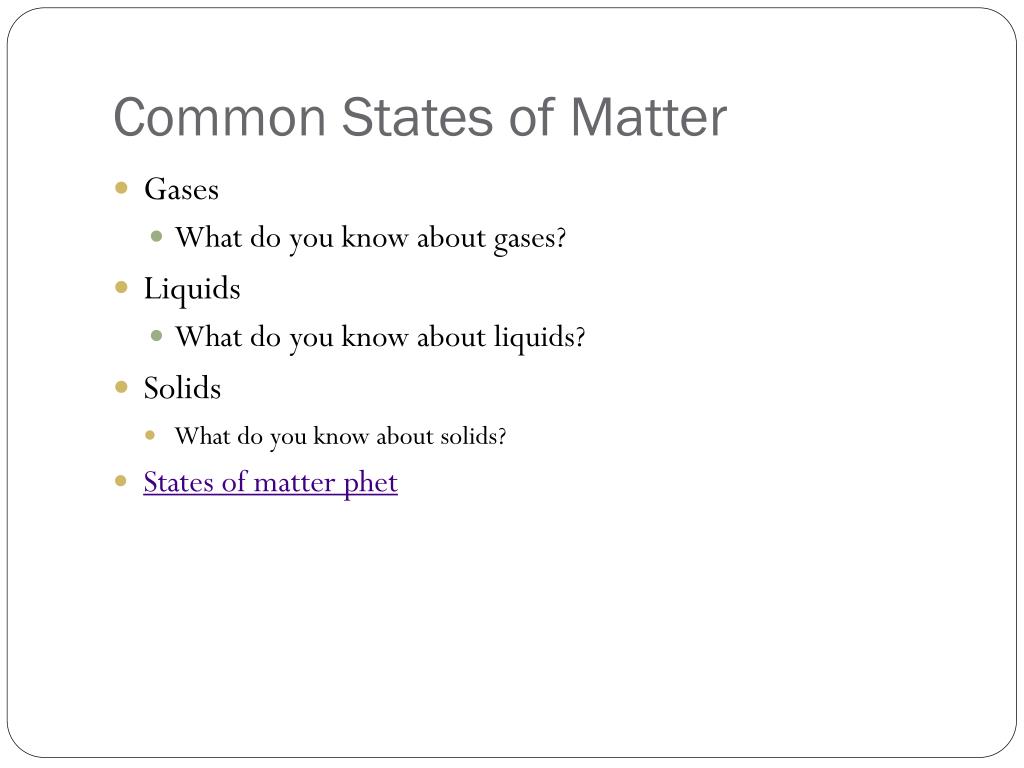Select the question about liquids

coord(380,338)
